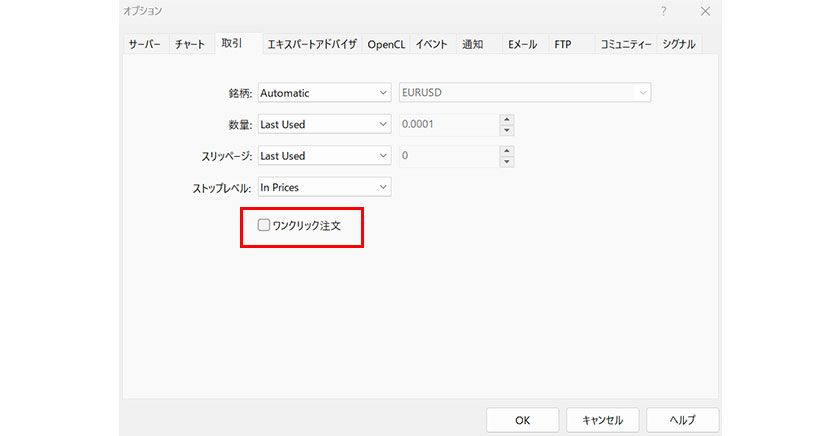Click the キャンセル button
This screenshot has height=436, width=840.
click(602, 420)
